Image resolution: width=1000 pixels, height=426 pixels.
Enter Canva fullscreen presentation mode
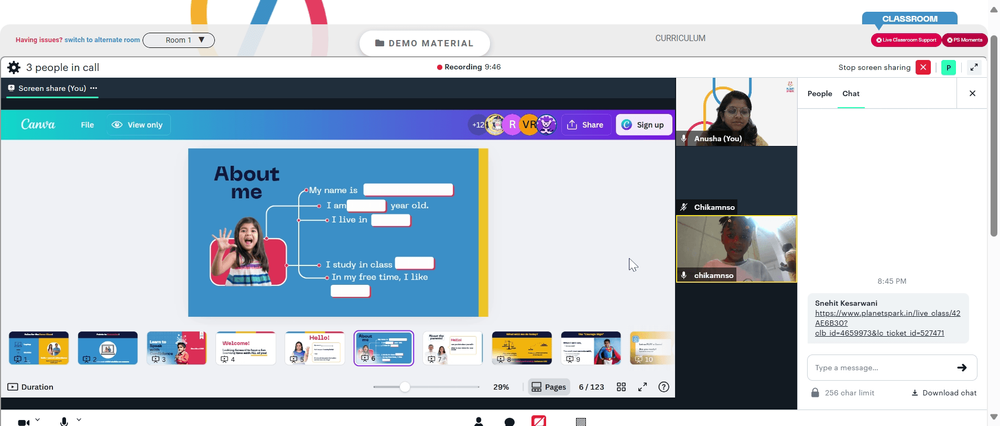click(x=642, y=387)
